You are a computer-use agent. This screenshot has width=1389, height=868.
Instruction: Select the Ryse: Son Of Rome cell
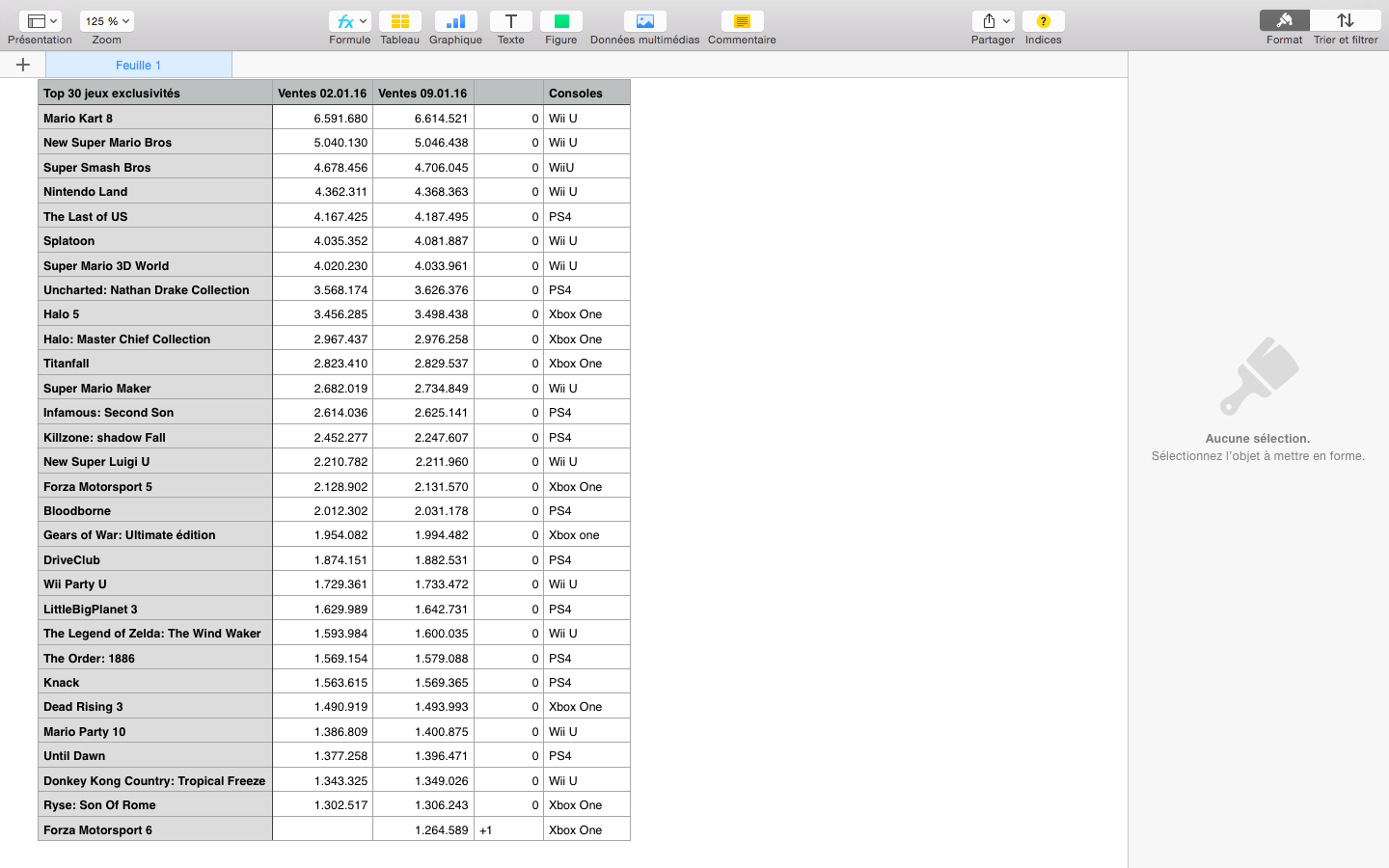(x=155, y=804)
